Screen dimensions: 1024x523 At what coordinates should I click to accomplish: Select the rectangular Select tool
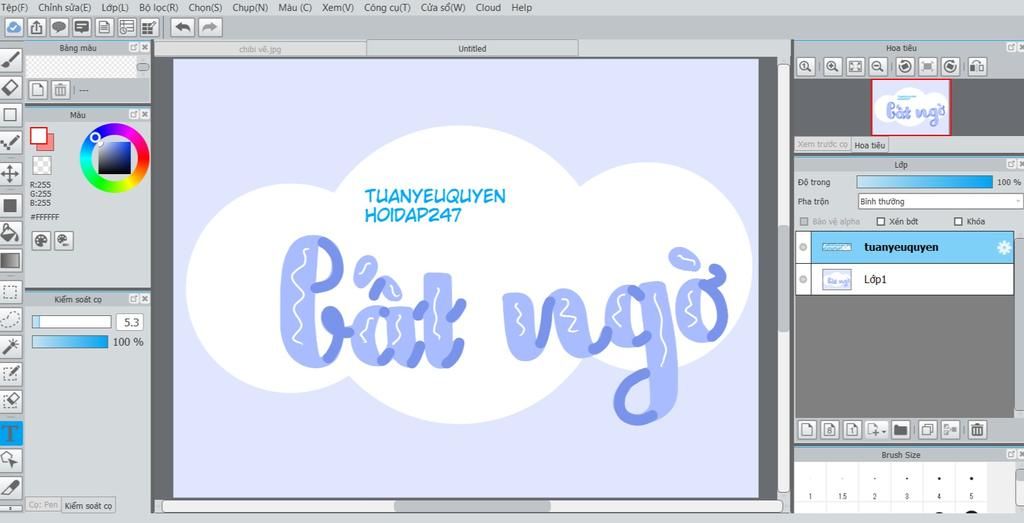[x=10, y=292]
